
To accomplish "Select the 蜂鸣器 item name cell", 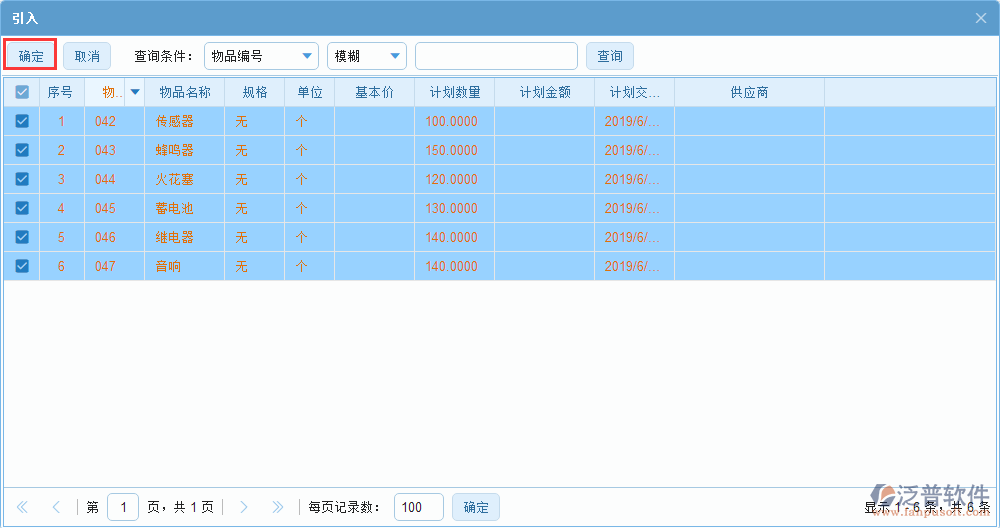I will 184,150.
